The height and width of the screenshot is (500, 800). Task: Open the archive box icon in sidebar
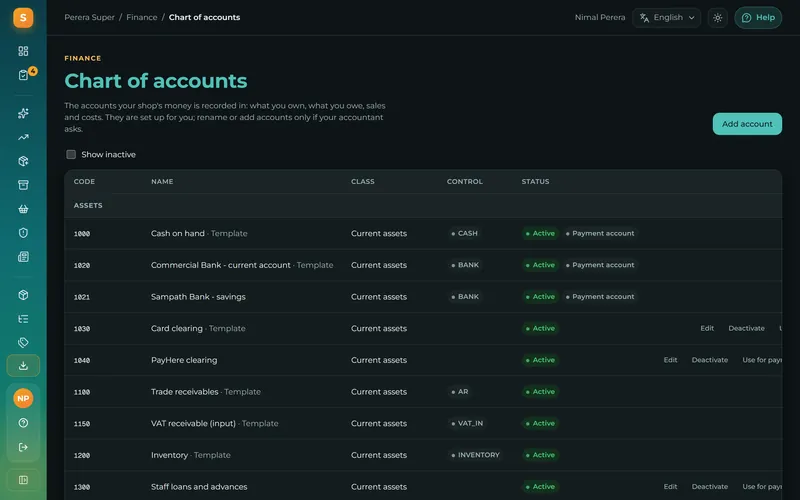point(23,185)
